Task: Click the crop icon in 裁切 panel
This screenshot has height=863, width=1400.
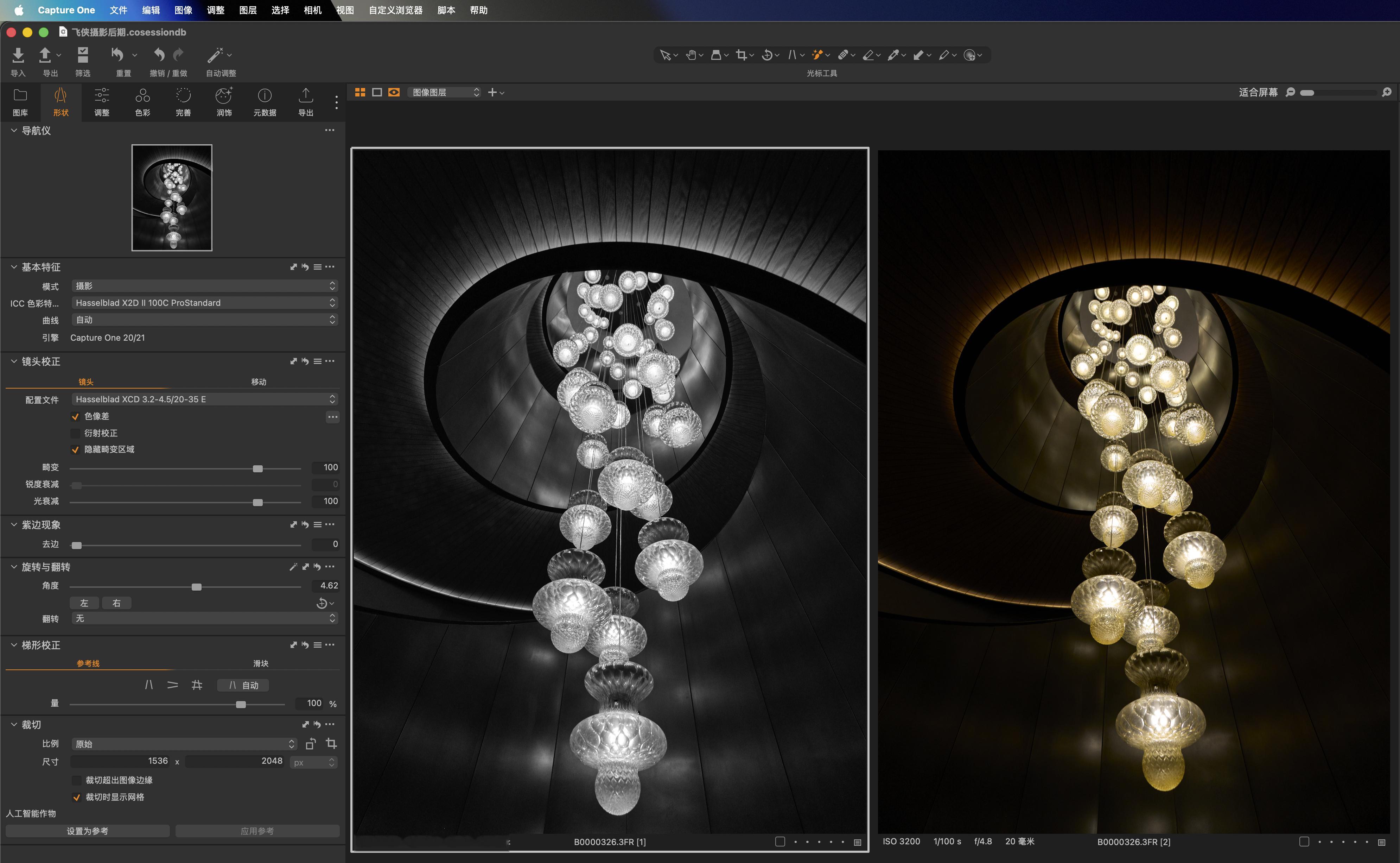Action: [x=331, y=743]
